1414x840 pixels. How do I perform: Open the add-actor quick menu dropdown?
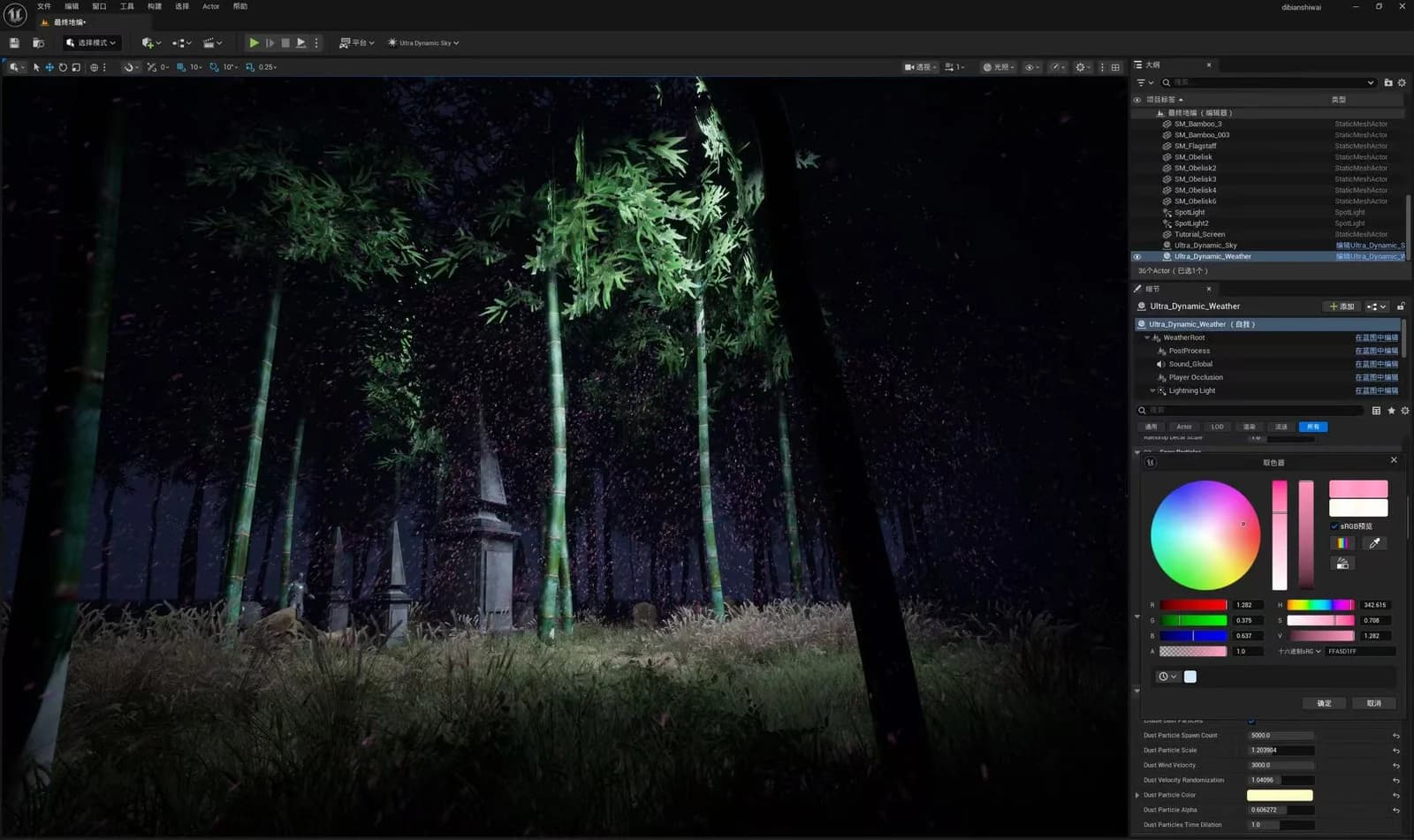(x=151, y=42)
